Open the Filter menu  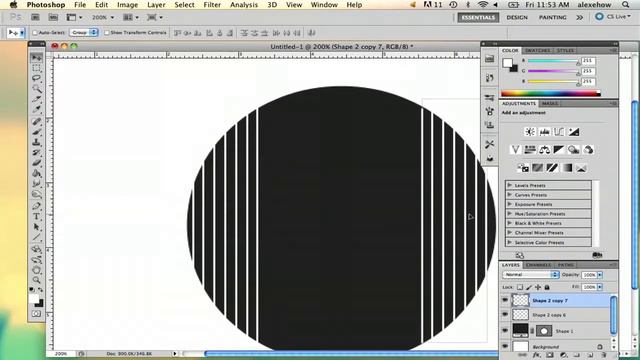coord(212,5)
